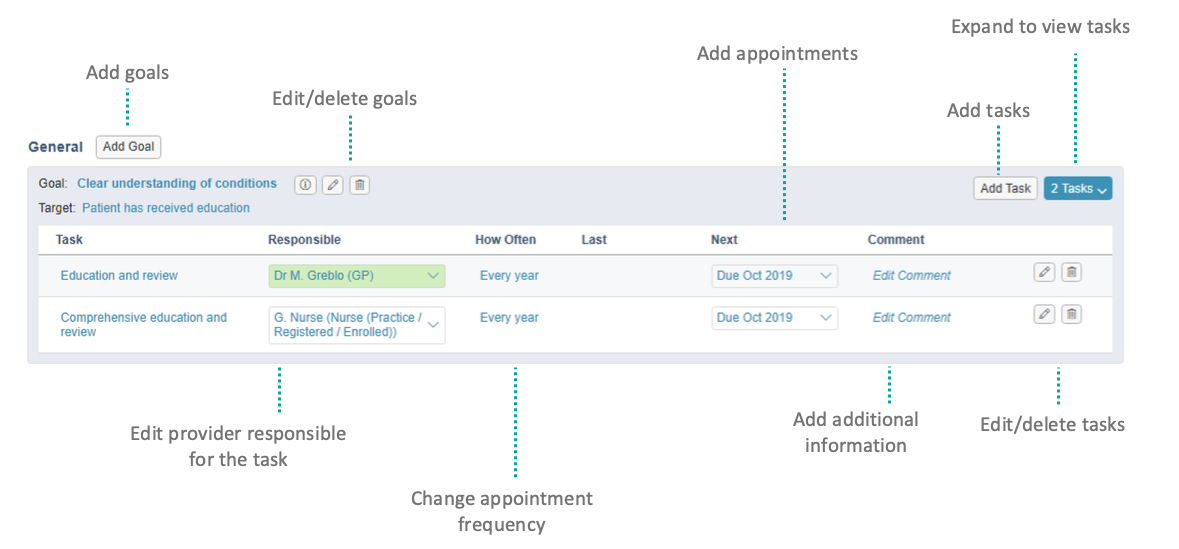Click the Add Task button
This screenshot has width=1179, height=549.
tap(1005, 188)
